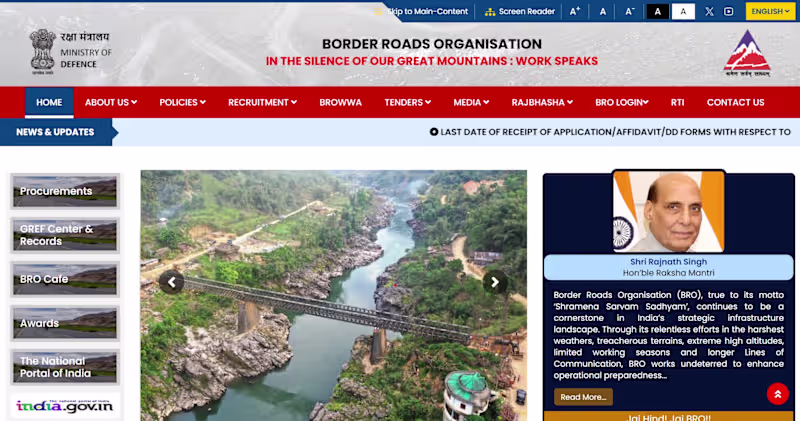Click the NEWS & UPDATES label
Viewport: 800px width, 421px height.
coord(55,132)
